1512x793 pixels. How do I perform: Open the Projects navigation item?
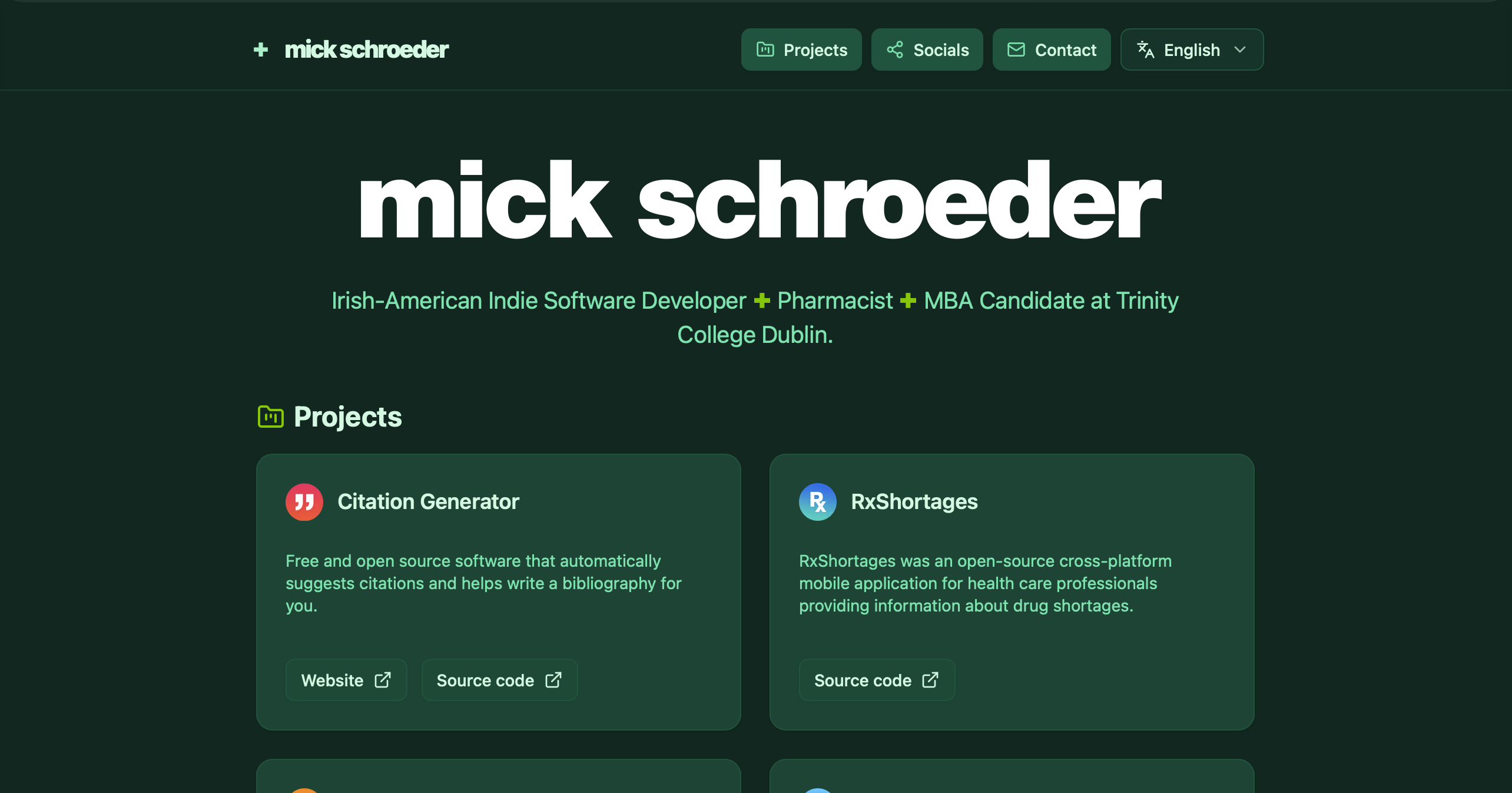click(801, 49)
